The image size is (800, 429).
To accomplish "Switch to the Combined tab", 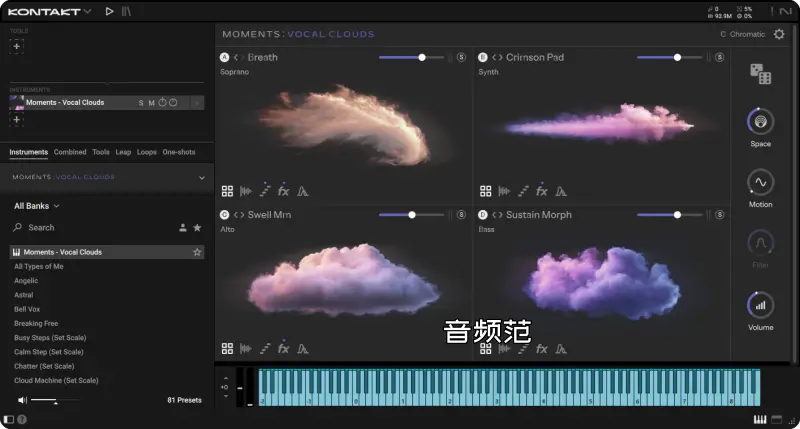I will [x=70, y=152].
